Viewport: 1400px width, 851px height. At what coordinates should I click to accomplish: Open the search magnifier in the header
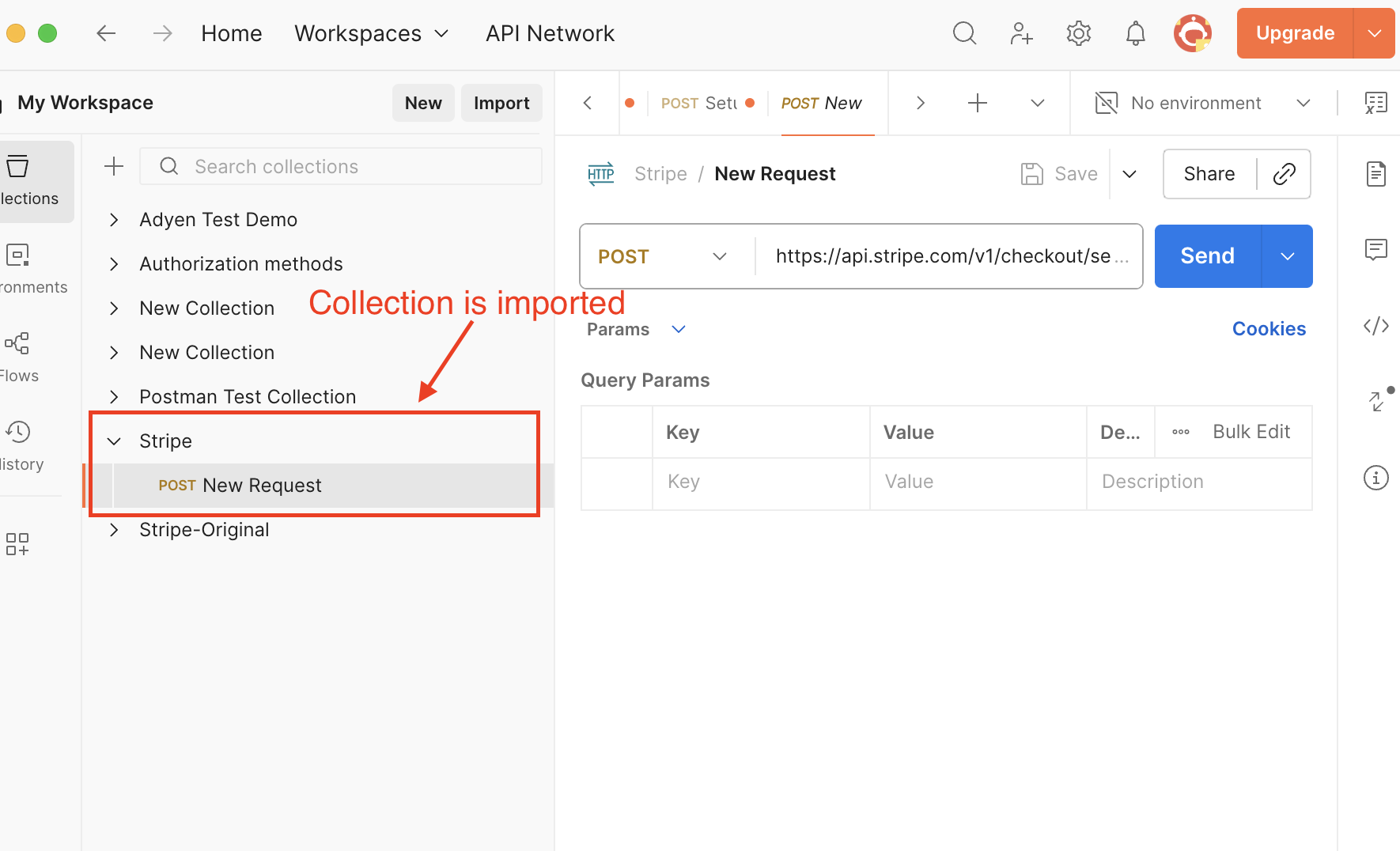coord(964,33)
